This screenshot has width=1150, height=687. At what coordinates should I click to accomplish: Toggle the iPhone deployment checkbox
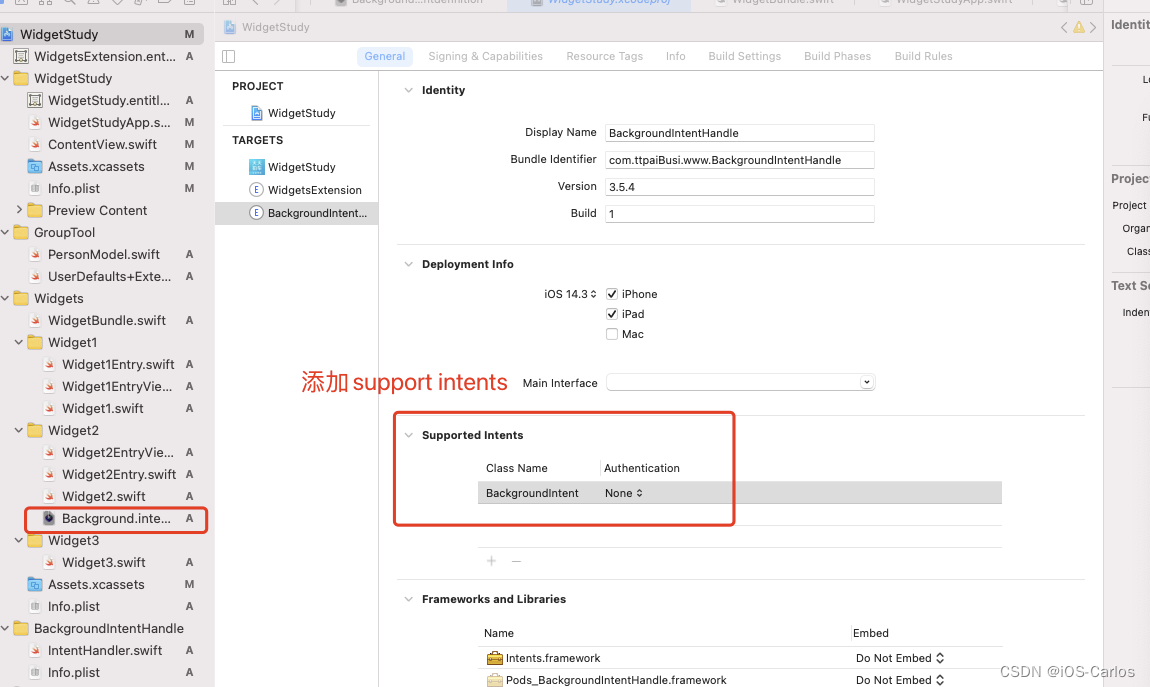pos(612,294)
